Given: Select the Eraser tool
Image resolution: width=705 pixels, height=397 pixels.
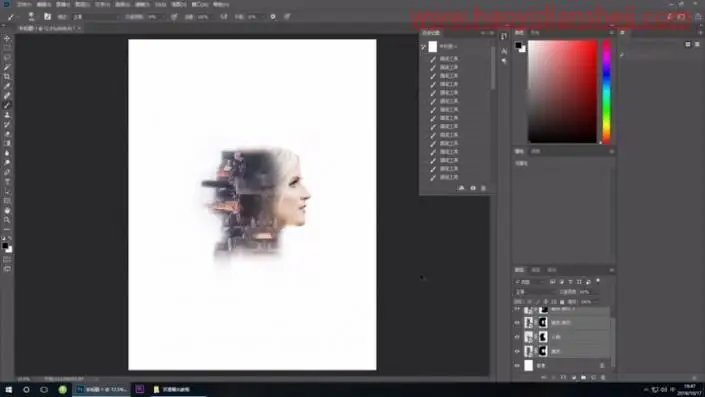Looking at the screenshot, I should [x=7, y=134].
